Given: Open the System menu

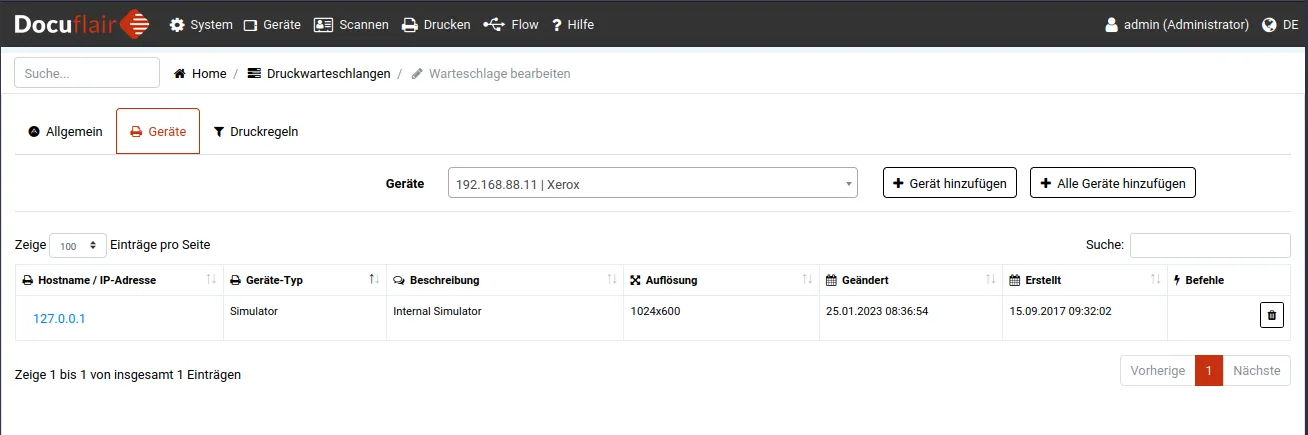Looking at the screenshot, I should click(201, 25).
